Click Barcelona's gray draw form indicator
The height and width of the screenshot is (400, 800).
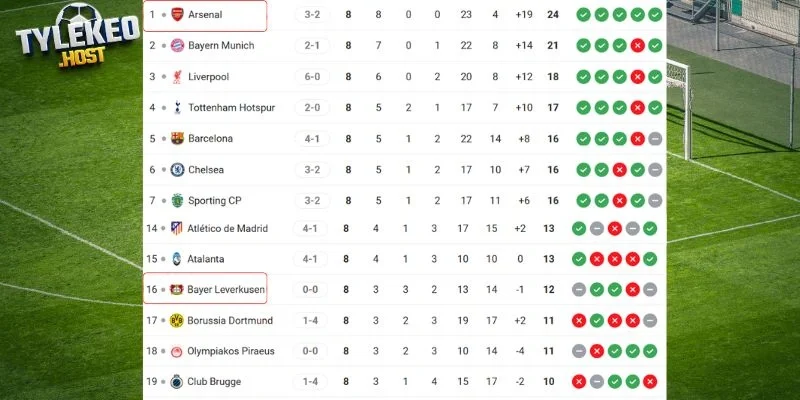pyautogui.click(x=655, y=138)
